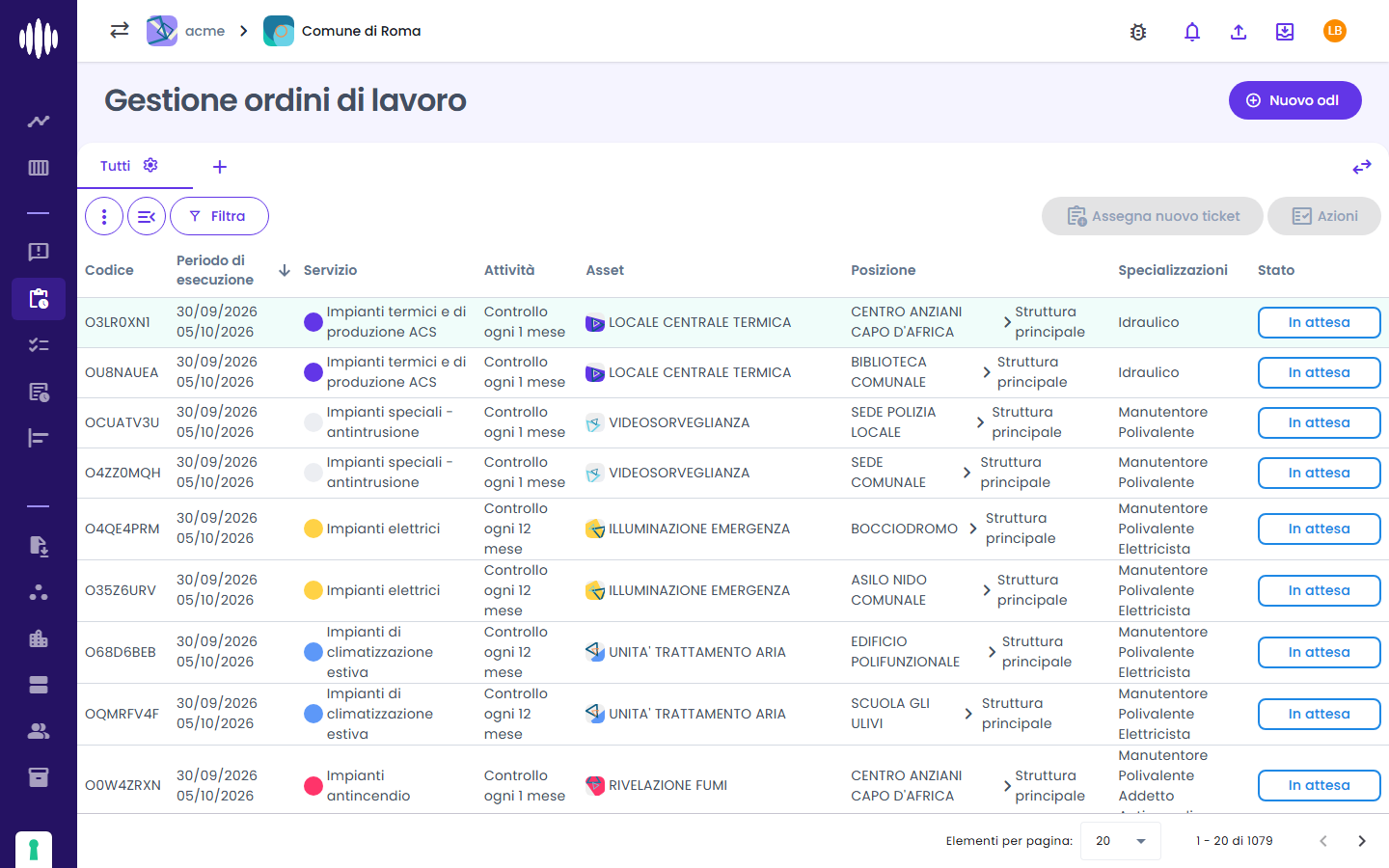Open the feedback message icon in sidebar
Screen dimensions: 1389x868
tap(39, 252)
